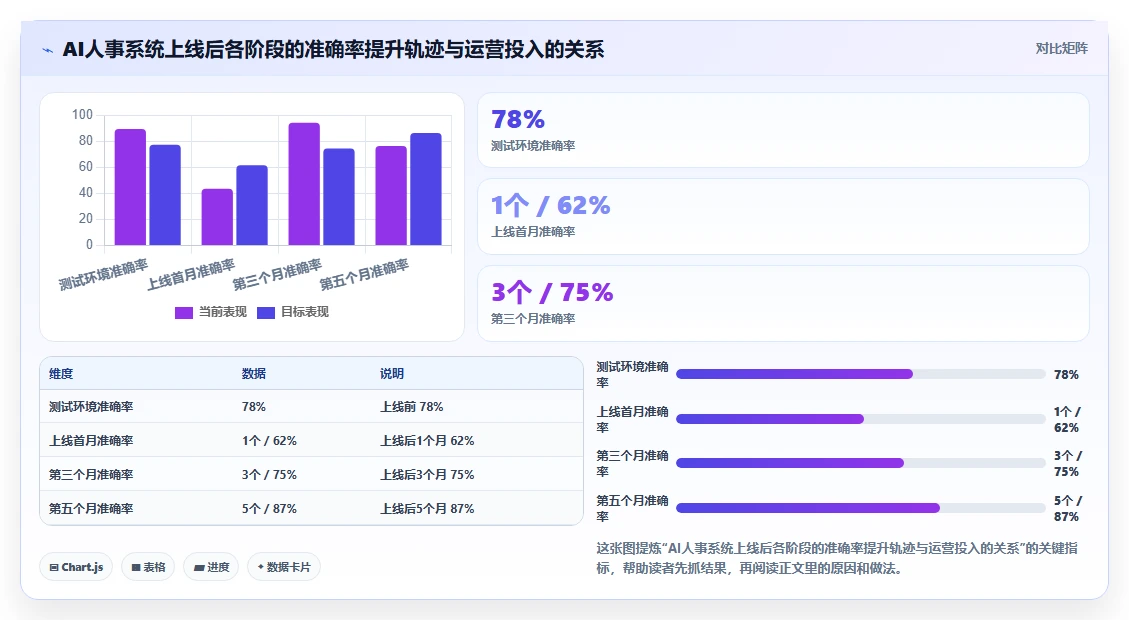Select the Chart.js tag chip
The width and height of the screenshot is (1129, 620).
click(x=76, y=567)
